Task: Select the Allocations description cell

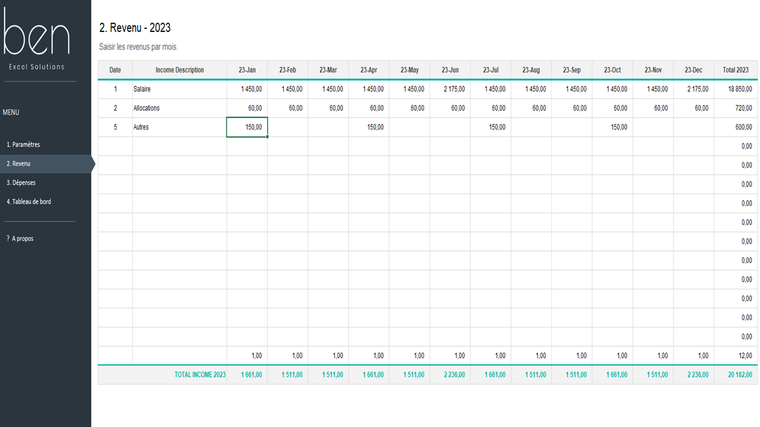Action: [x=179, y=108]
